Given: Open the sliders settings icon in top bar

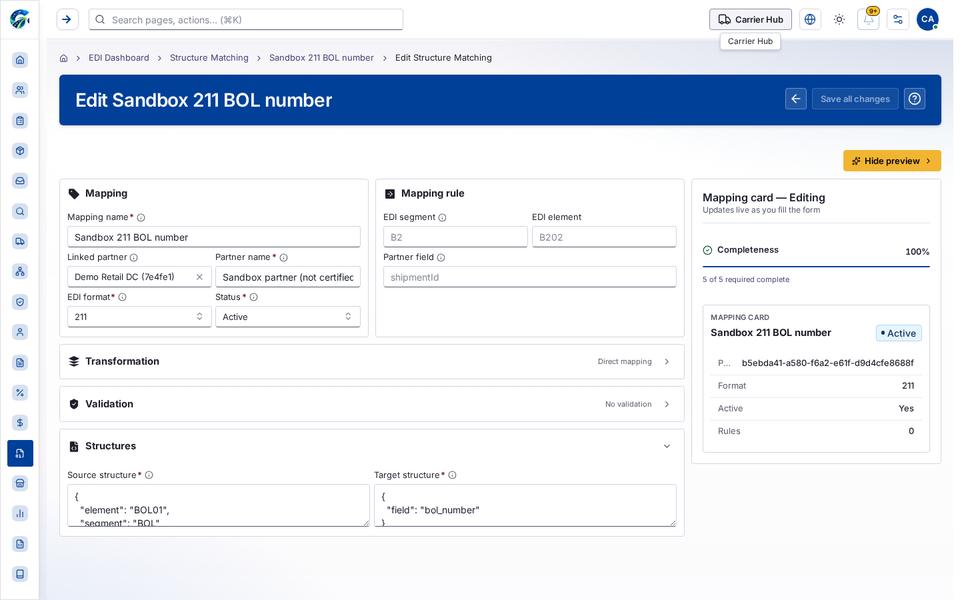Looking at the screenshot, I should [x=898, y=20].
